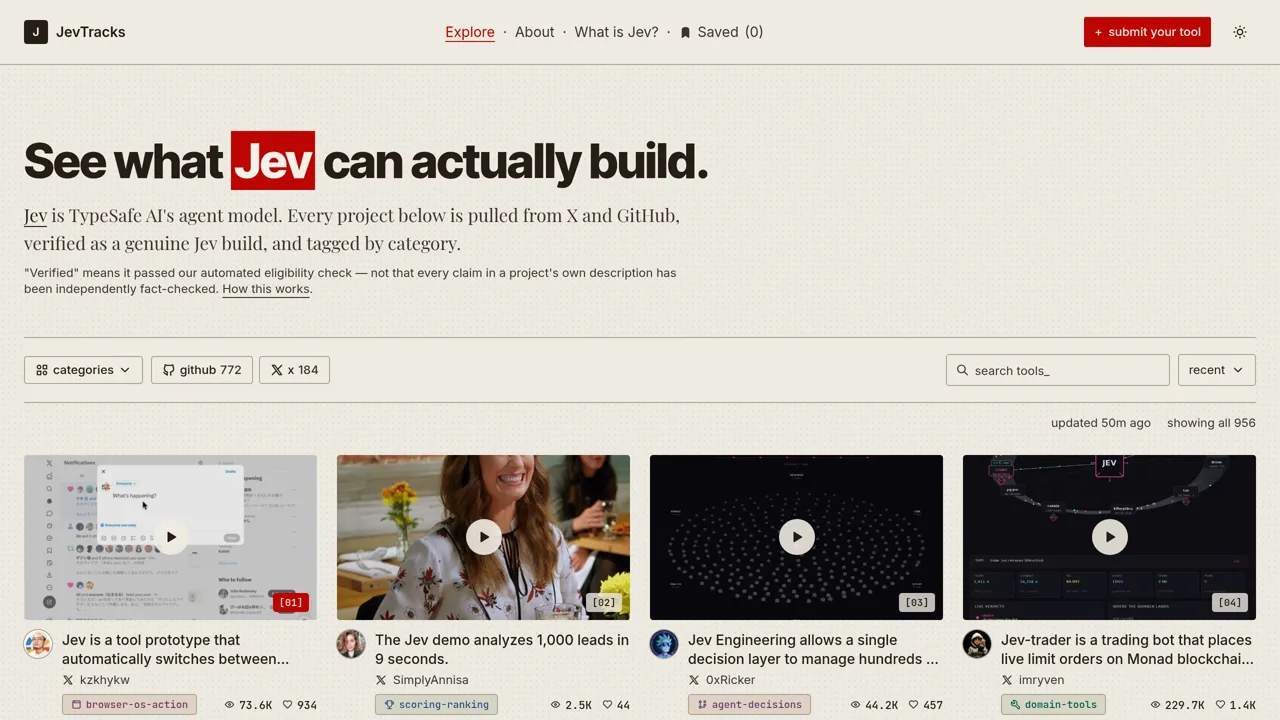Filter by github 772 source
The image size is (1280, 720).
201,370
